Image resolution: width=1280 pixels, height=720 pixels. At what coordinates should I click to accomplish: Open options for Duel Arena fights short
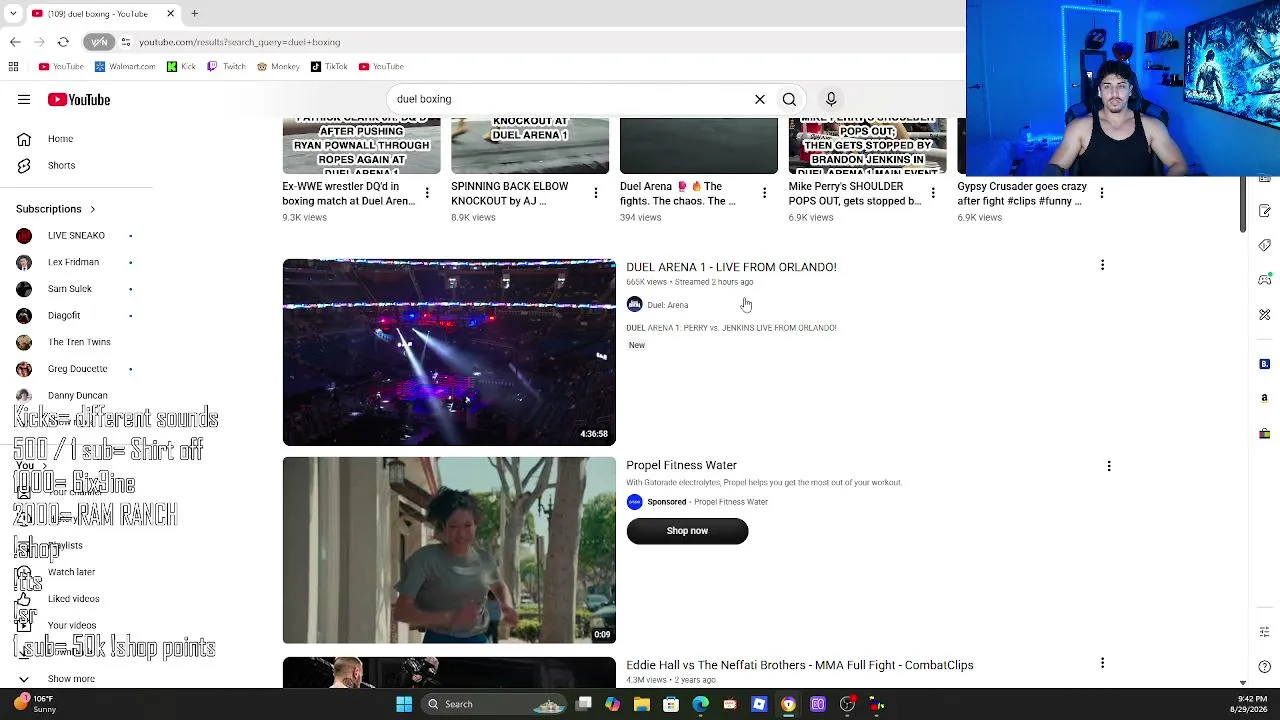(x=765, y=193)
